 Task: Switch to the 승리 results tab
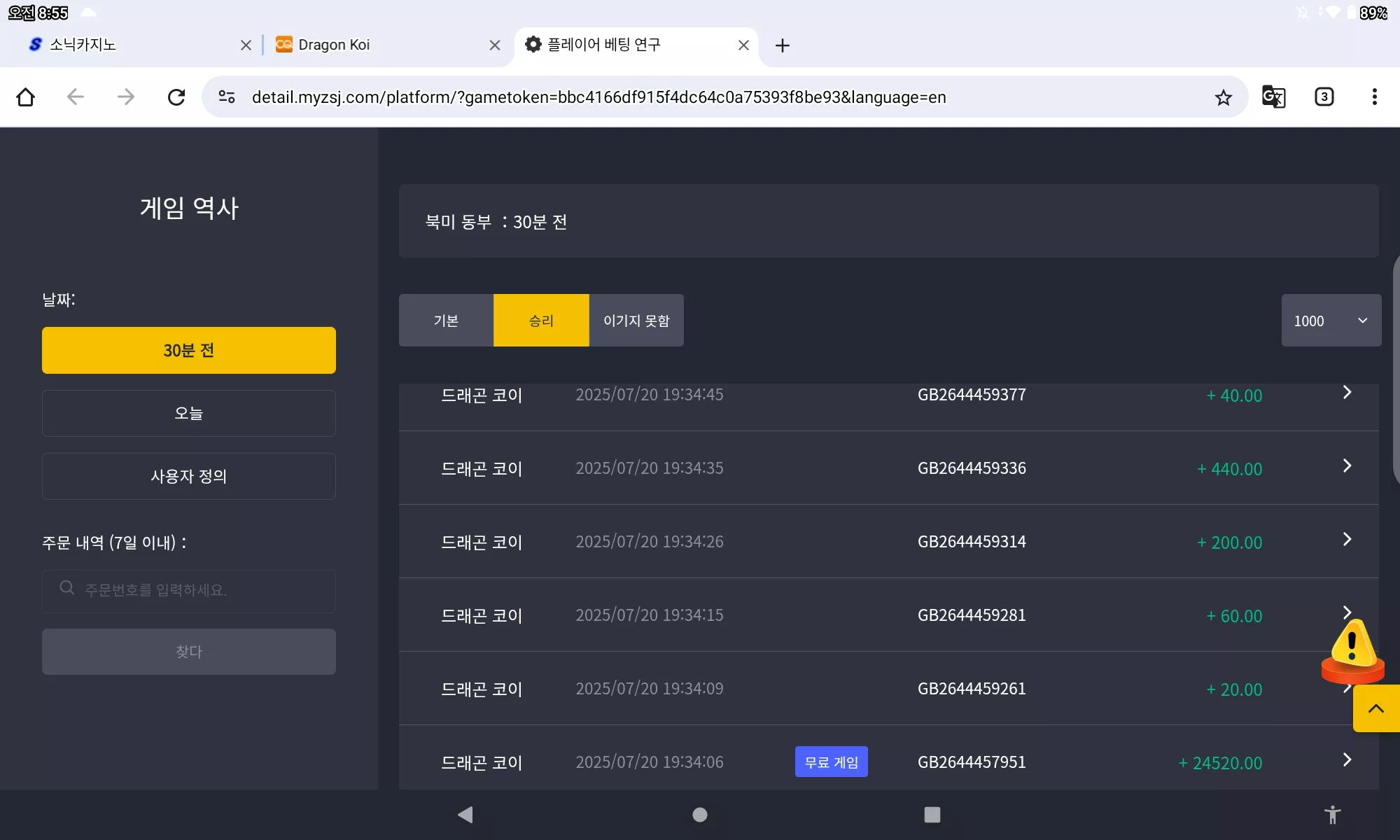pos(541,321)
